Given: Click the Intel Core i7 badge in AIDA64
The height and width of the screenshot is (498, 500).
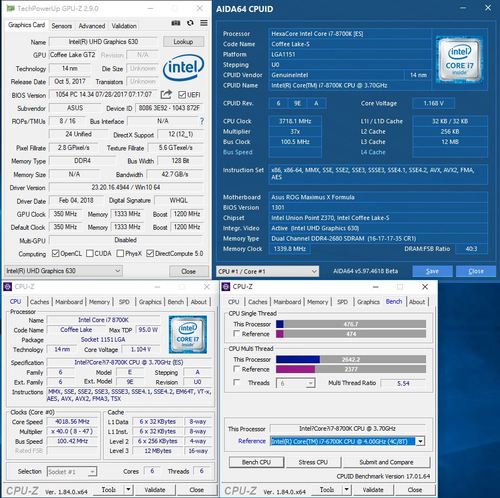Looking at the screenshot, I should click(x=459, y=60).
